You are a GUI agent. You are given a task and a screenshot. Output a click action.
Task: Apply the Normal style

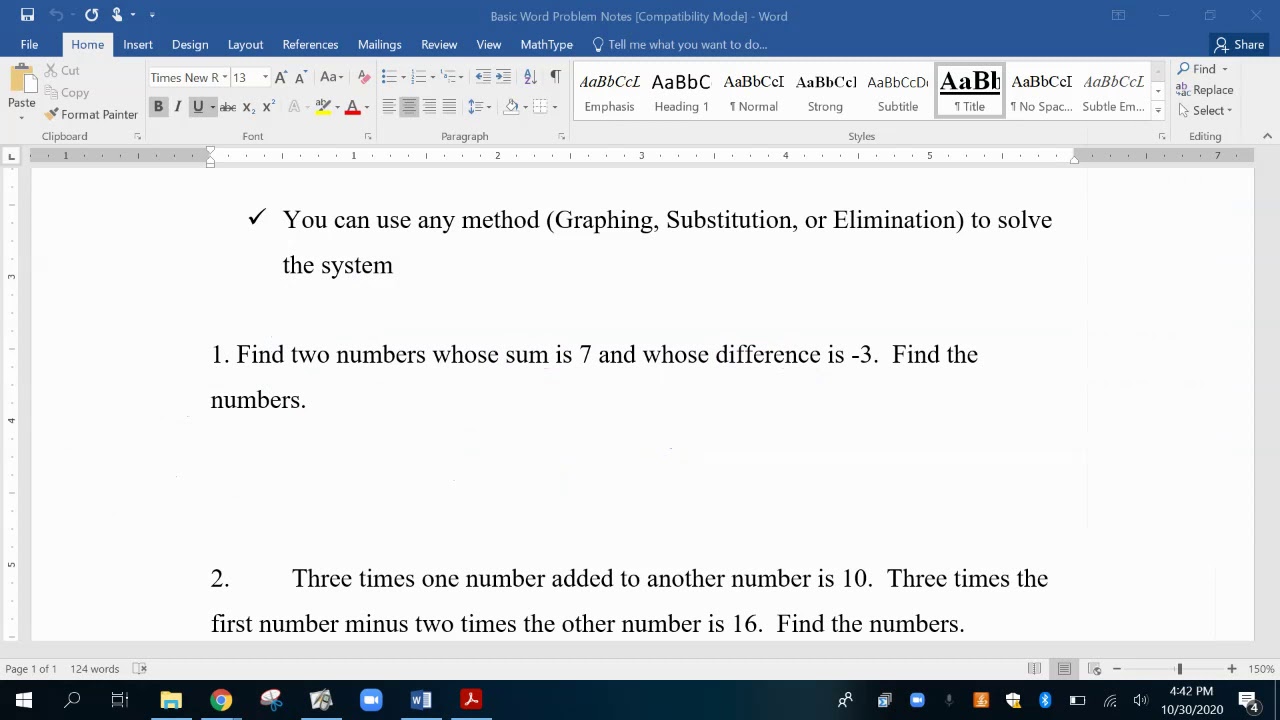click(753, 92)
